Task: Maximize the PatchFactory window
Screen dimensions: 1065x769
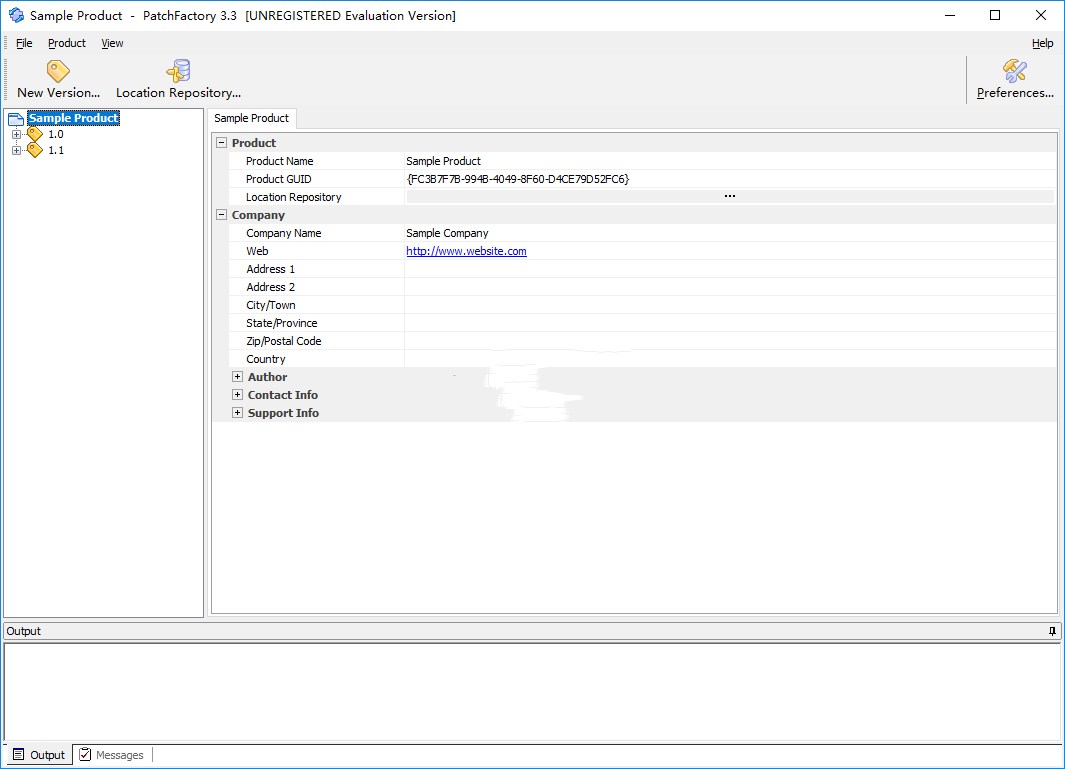Action: coord(995,15)
